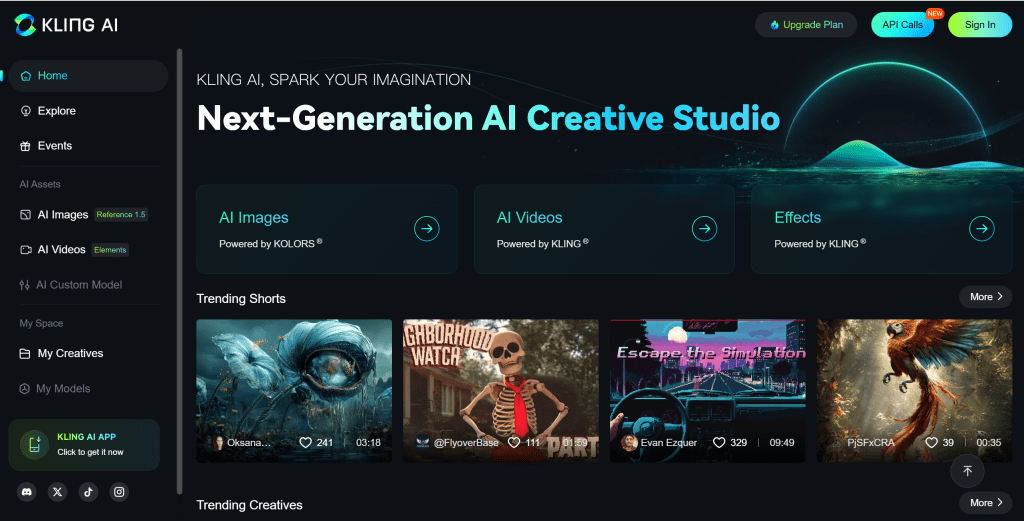Viewport: 1024px width, 521px height.
Task: Click the Trending Shorts heading
Action: click(x=241, y=298)
